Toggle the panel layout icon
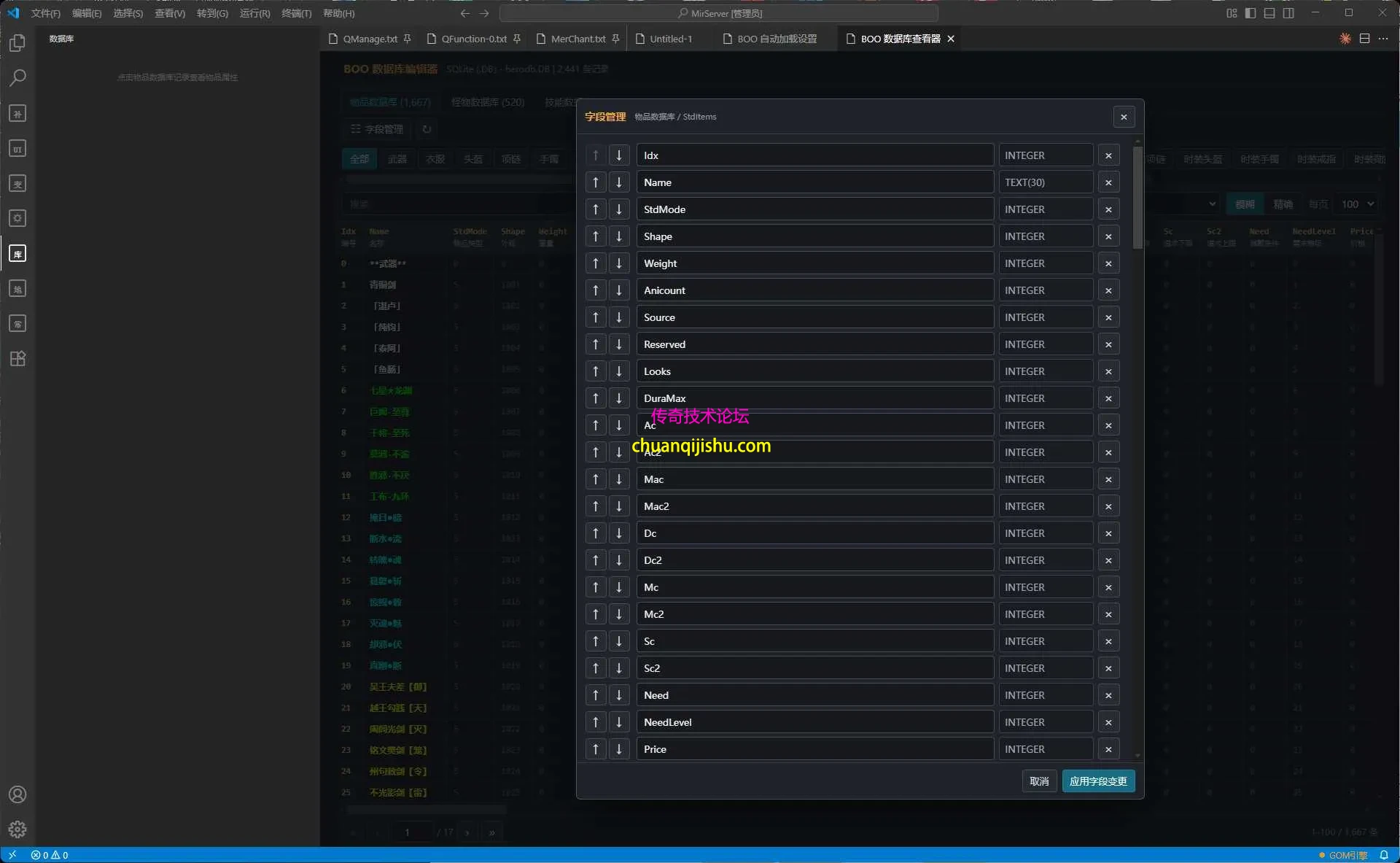1400x863 pixels. click(x=1269, y=13)
